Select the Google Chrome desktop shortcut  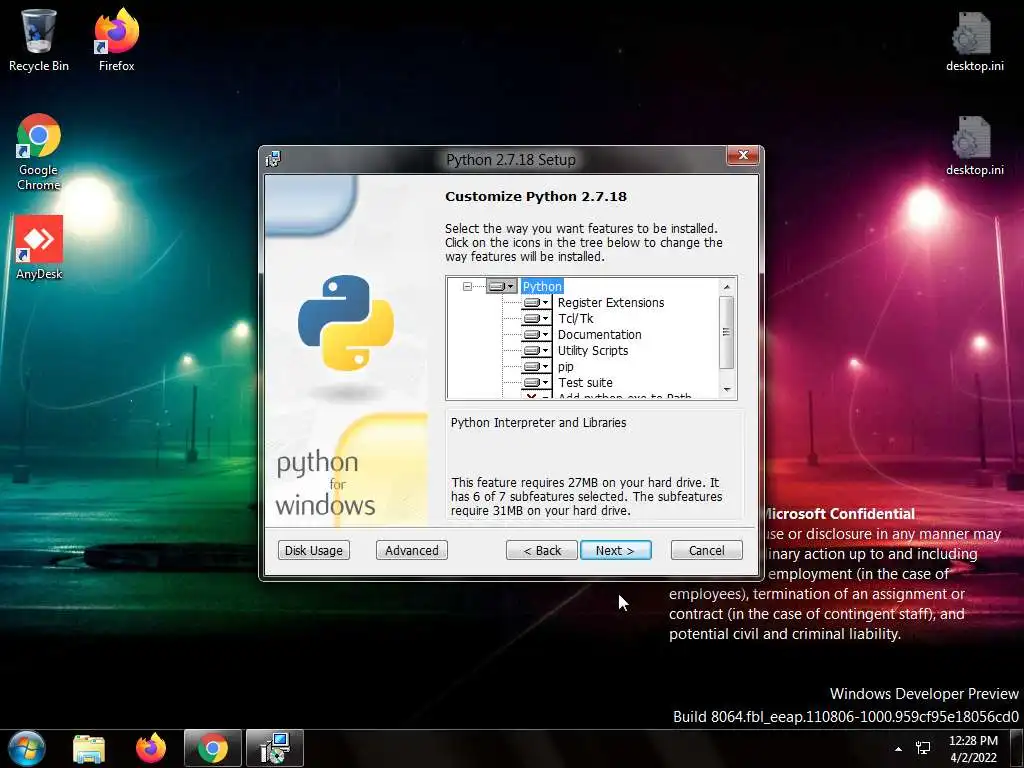click(x=39, y=152)
